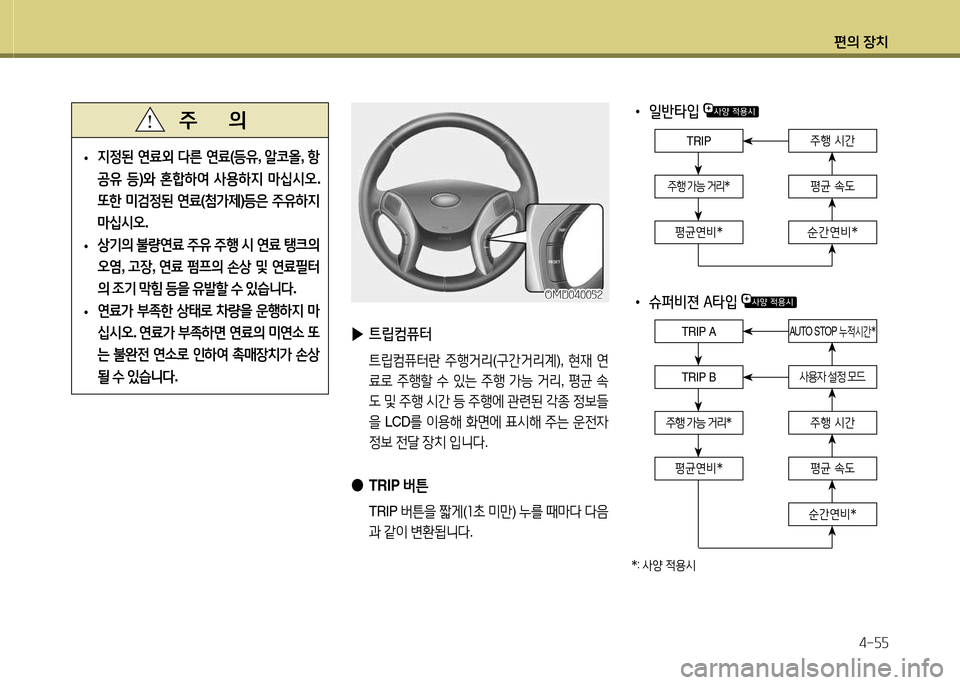Click the TRIP B box

[699, 377]
